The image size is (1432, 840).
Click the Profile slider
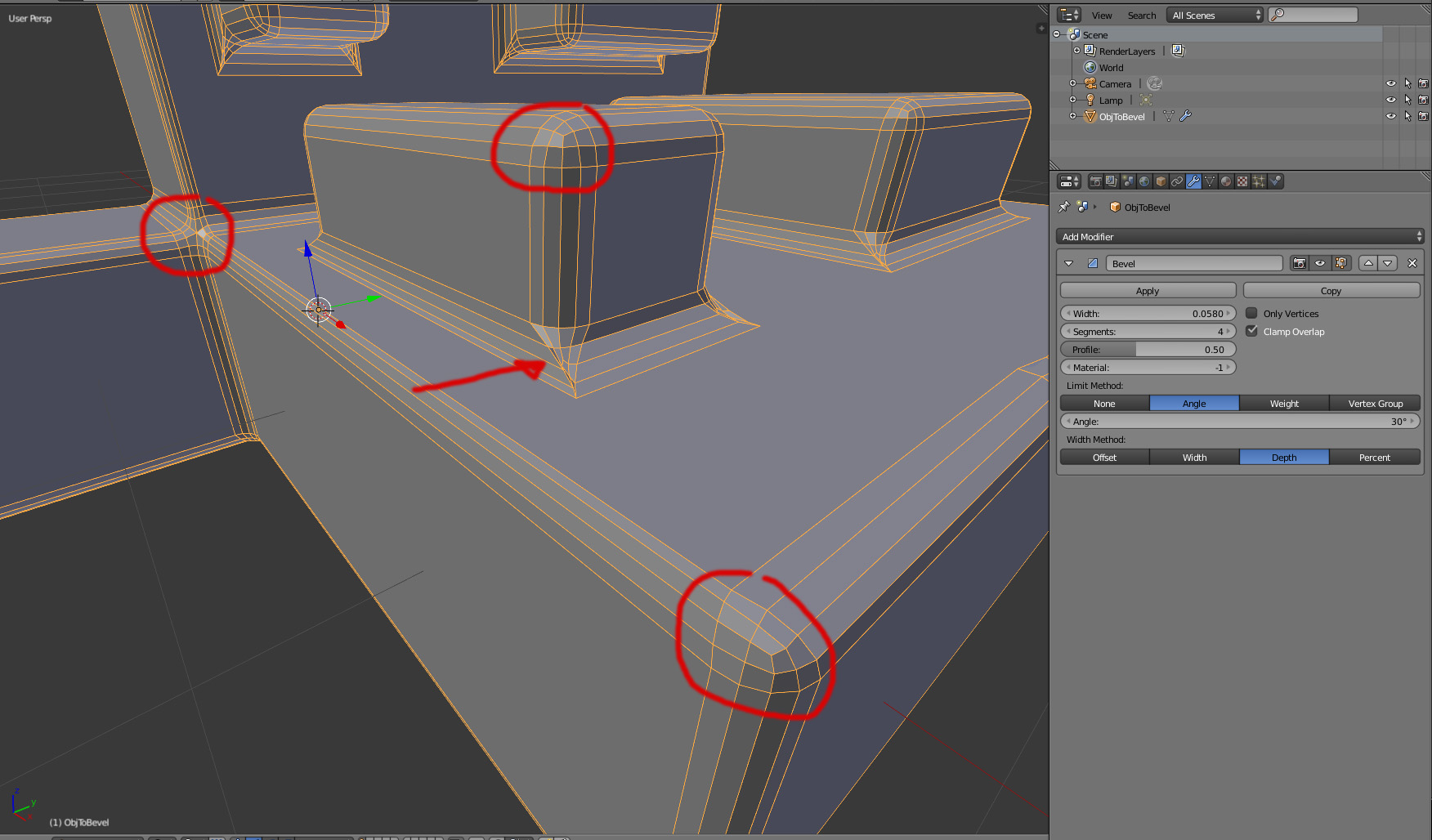click(x=1148, y=349)
